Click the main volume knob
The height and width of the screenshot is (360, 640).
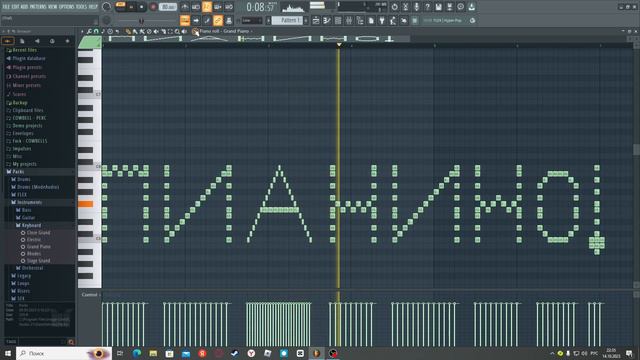coord(107,7)
